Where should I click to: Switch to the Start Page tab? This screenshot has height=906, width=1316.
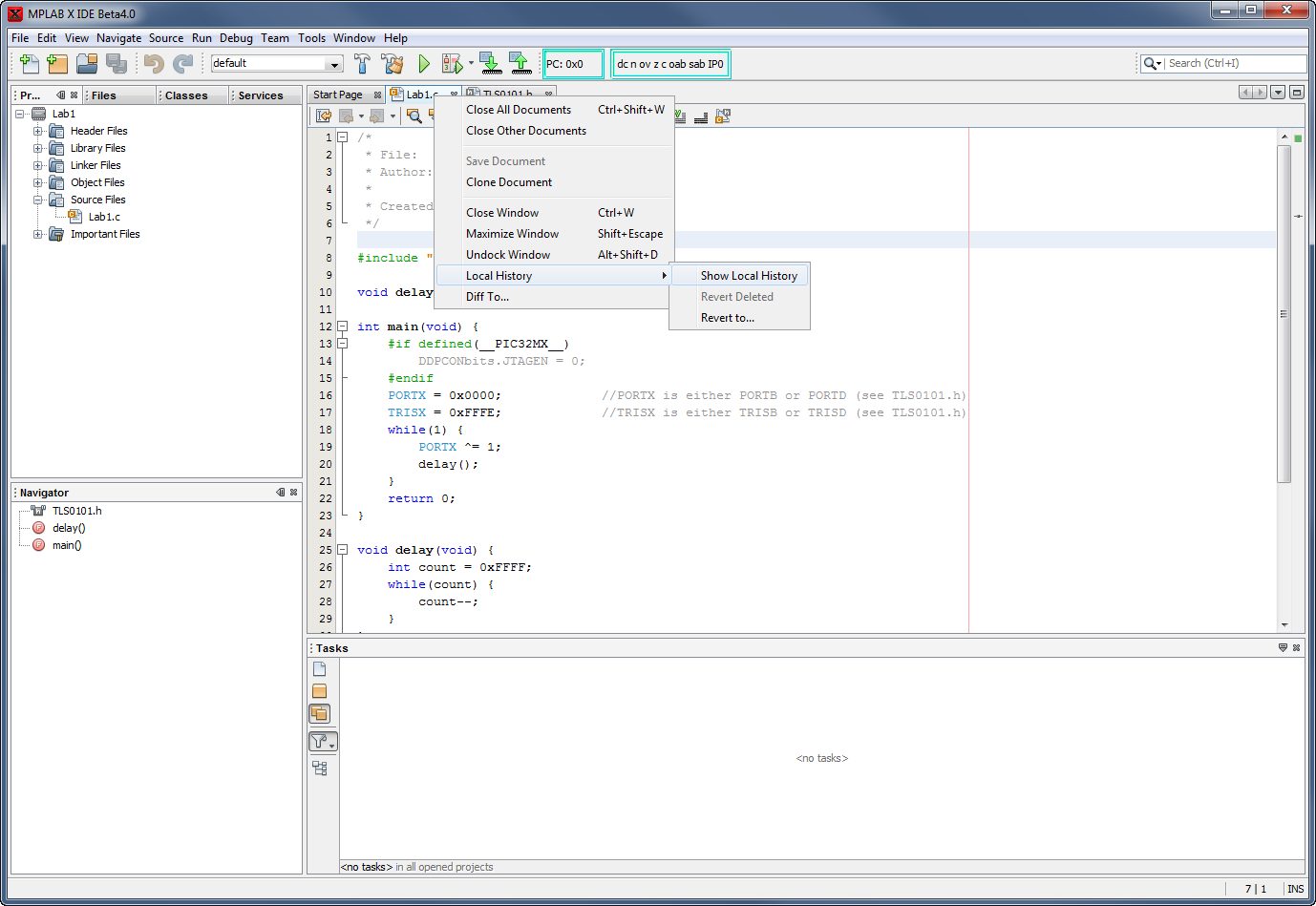338,95
